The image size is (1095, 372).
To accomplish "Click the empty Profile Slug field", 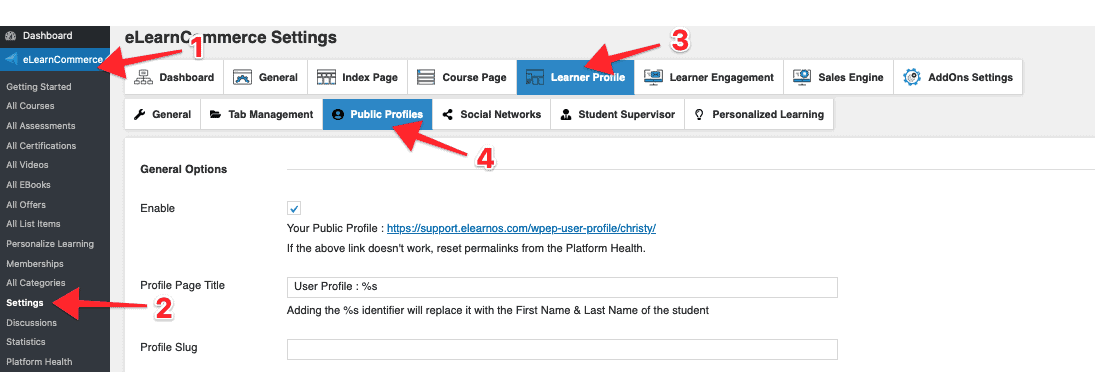I will [x=562, y=349].
